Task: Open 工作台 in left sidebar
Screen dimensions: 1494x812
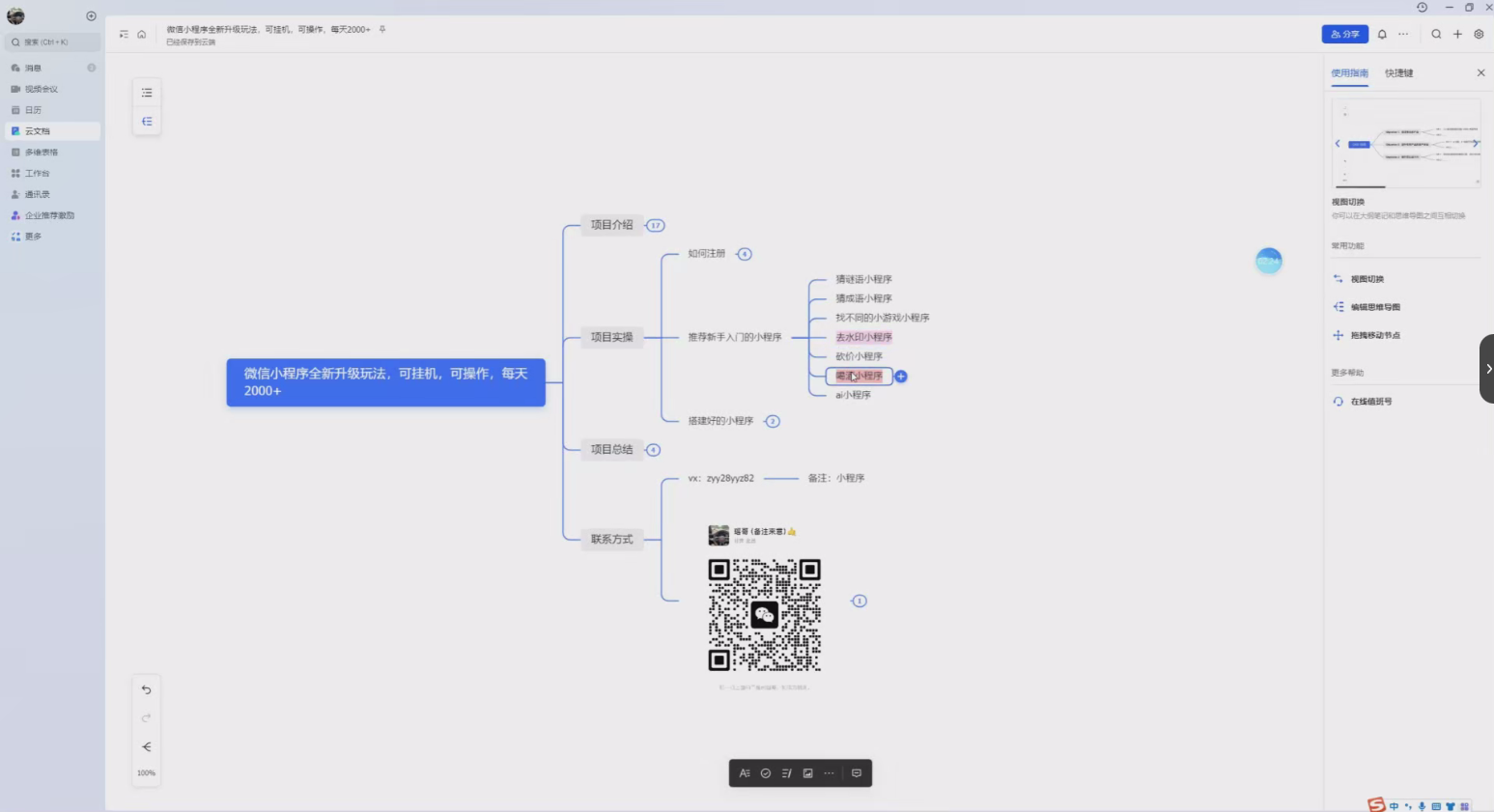Action: pyautogui.click(x=52, y=174)
